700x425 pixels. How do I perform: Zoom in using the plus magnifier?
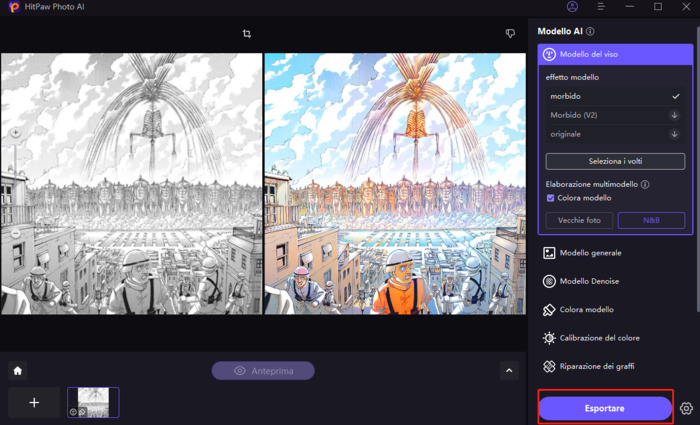(x=16, y=133)
